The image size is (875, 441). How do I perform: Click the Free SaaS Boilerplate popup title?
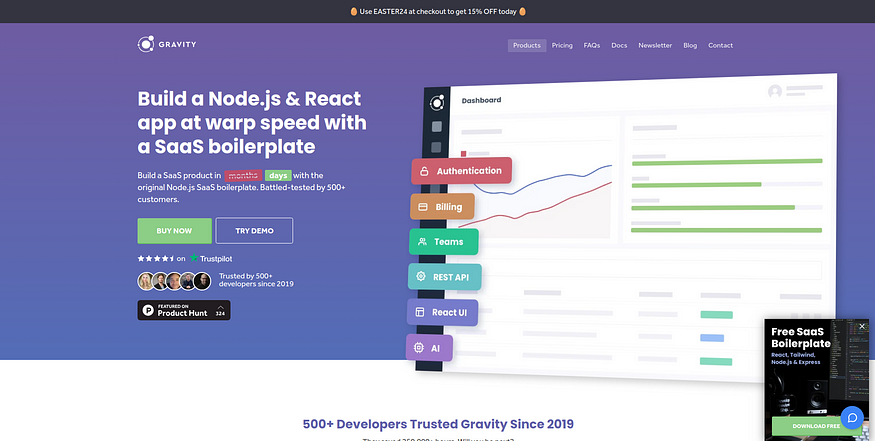(x=801, y=338)
